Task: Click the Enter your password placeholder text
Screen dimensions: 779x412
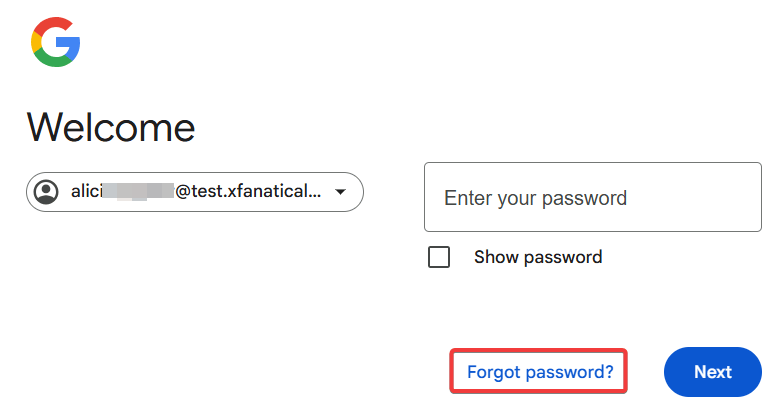Action: point(535,198)
